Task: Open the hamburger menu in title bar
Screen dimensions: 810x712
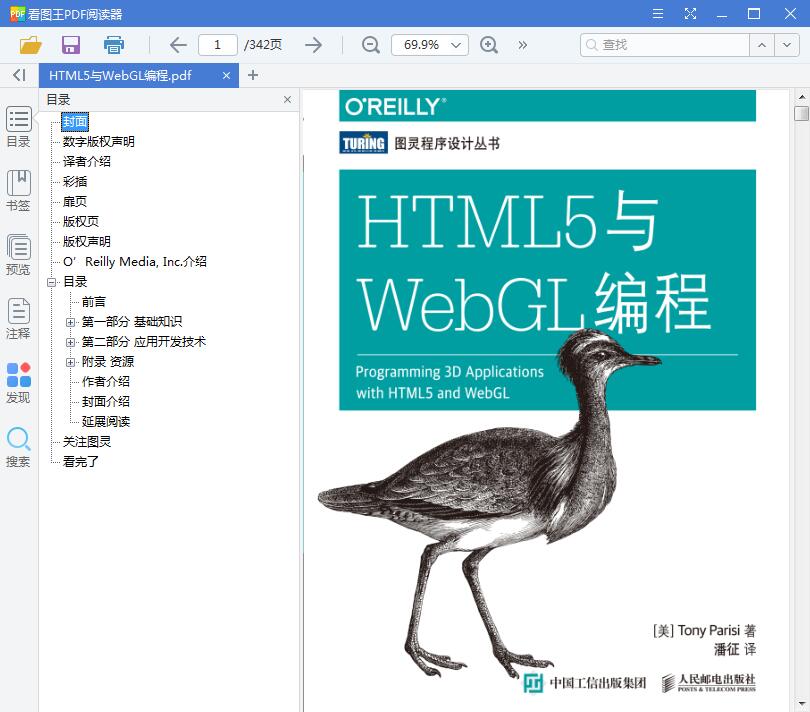Action: 657,15
